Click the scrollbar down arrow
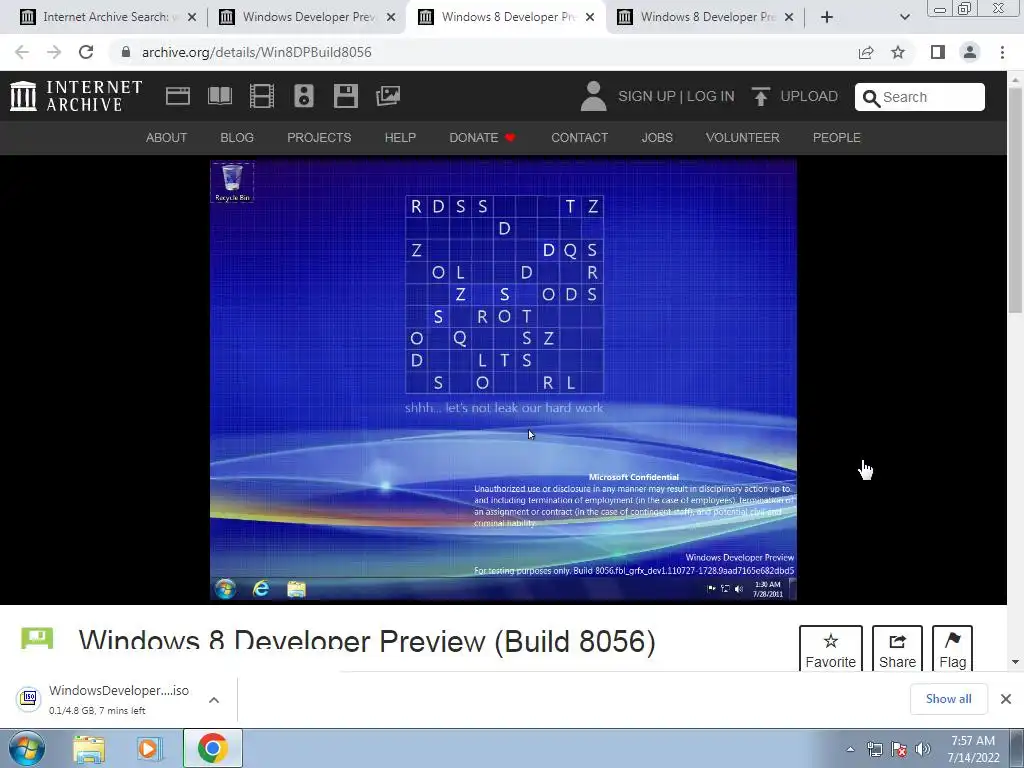 pos(1015,662)
